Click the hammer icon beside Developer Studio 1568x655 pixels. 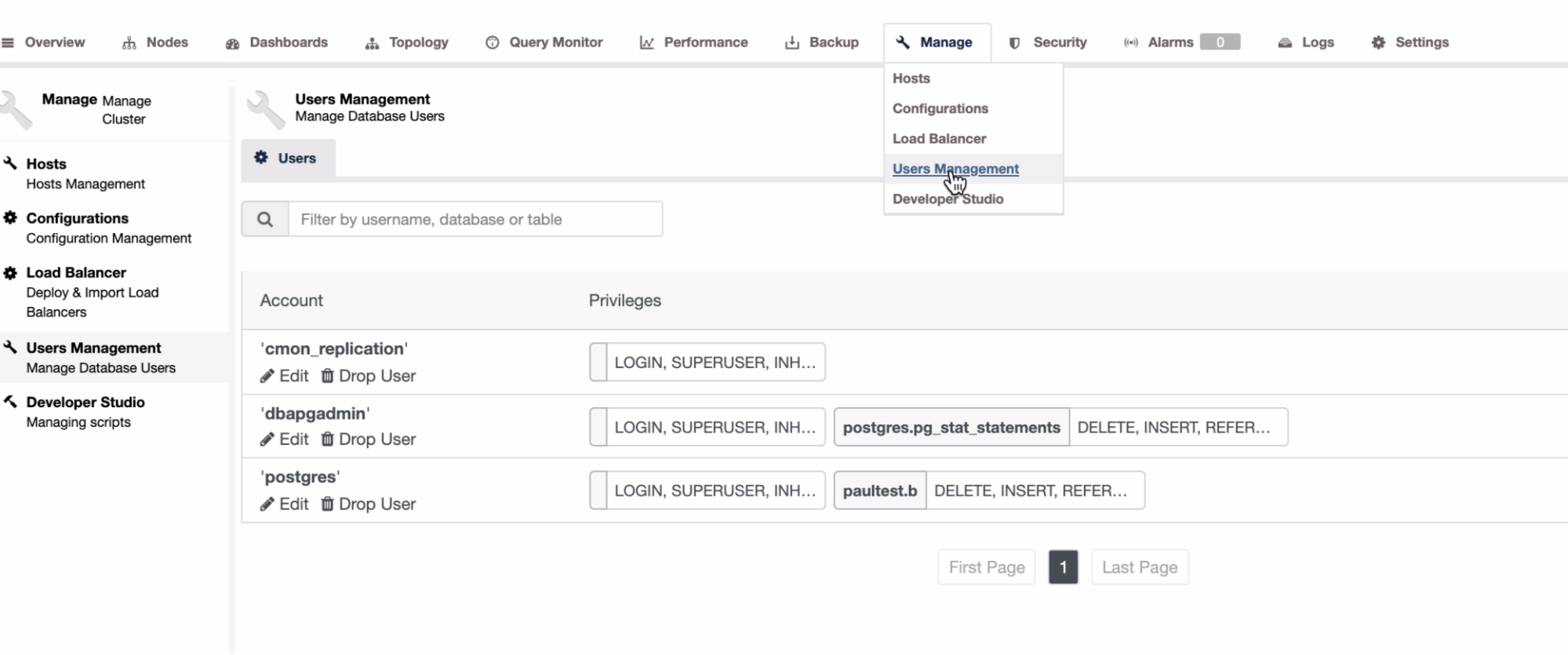click(10, 402)
